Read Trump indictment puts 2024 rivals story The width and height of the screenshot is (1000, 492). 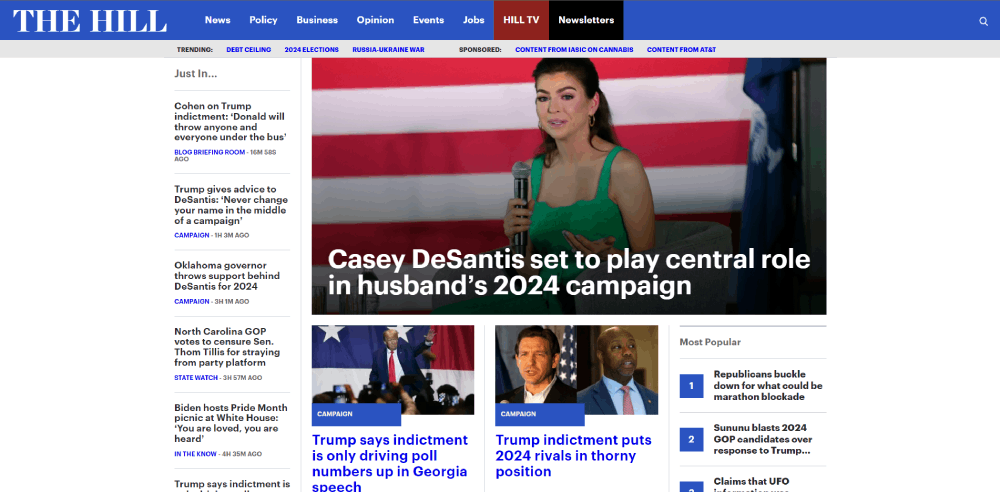[x=573, y=456]
